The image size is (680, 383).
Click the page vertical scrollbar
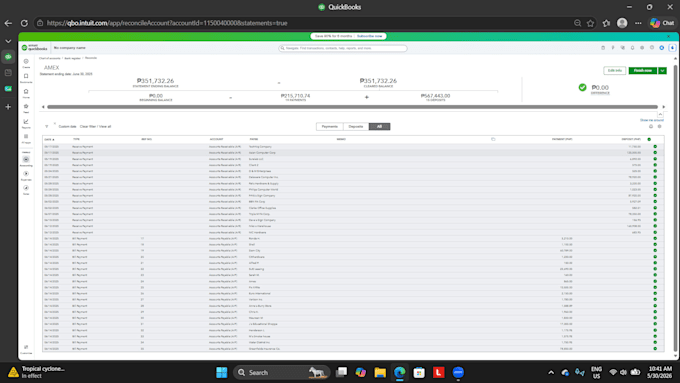pos(675,208)
